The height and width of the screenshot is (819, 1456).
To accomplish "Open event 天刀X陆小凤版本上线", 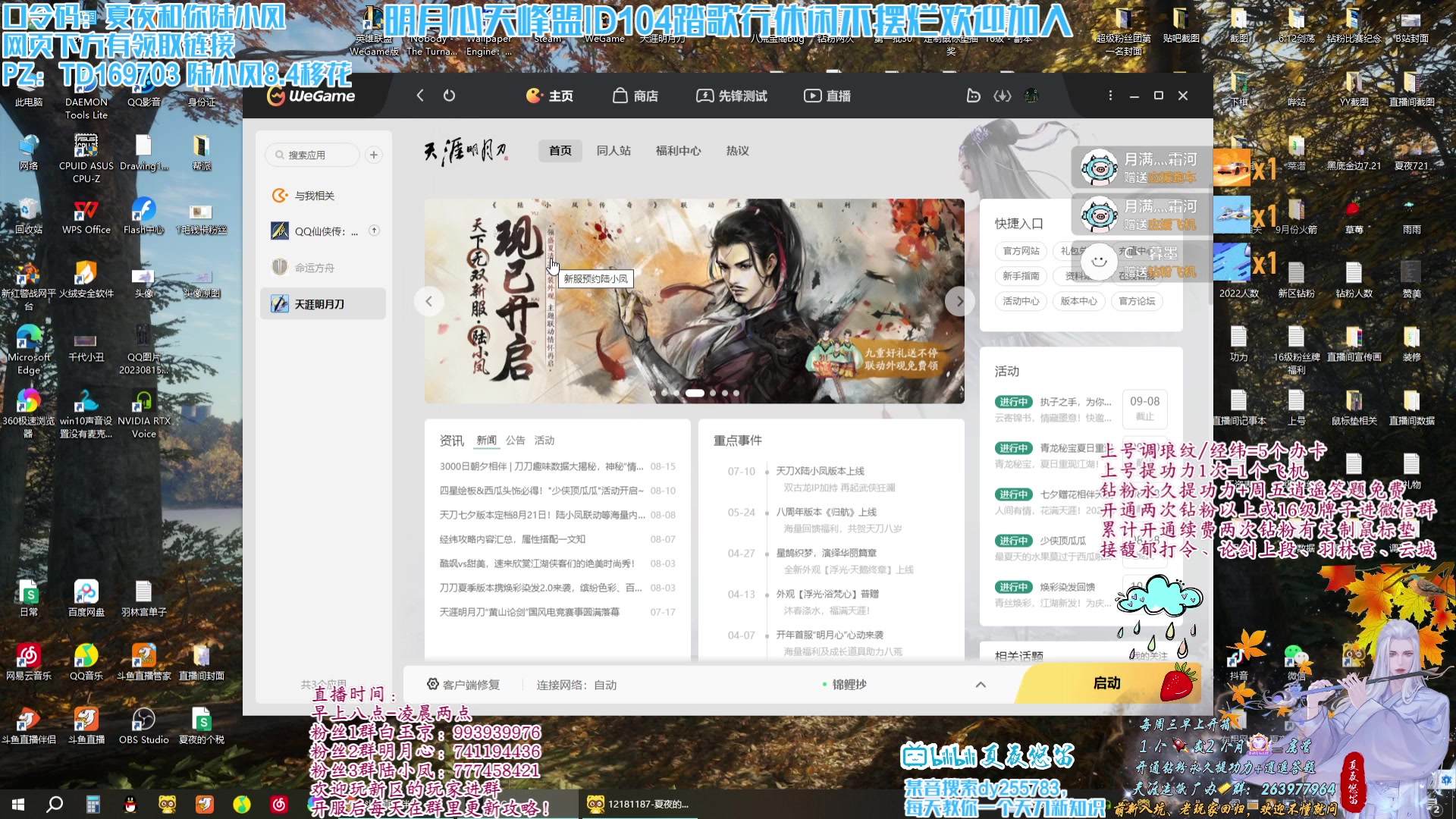I will coord(820,471).
